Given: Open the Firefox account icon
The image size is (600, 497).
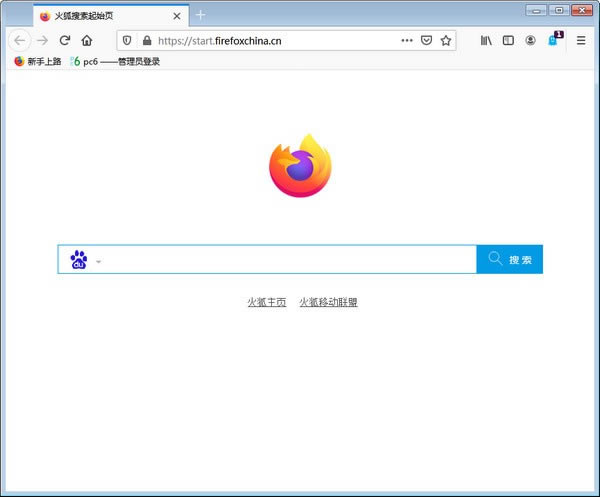Looking at the screenshot, I should tap(530, 40).
